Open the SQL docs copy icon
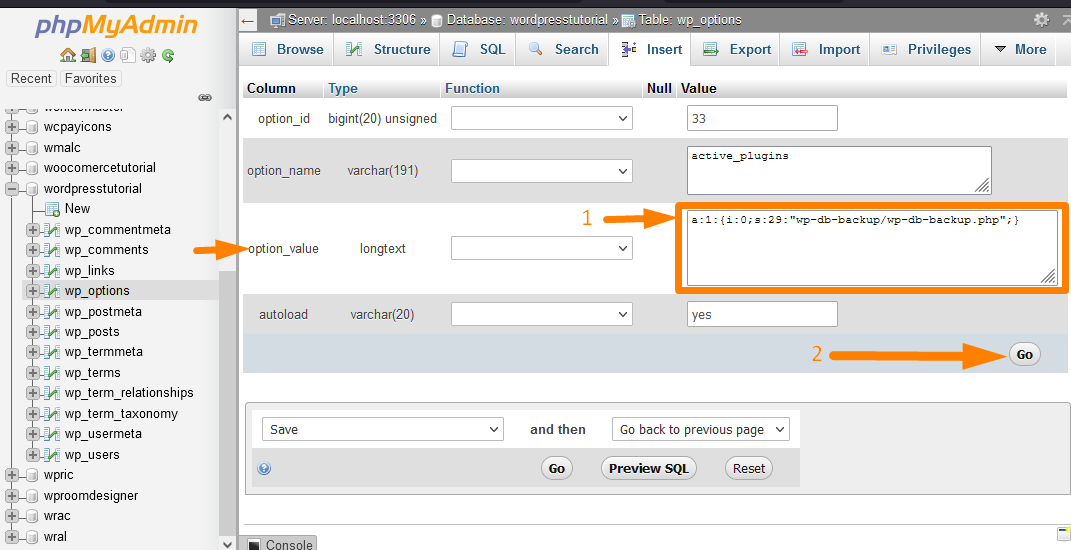Viewport: 1071px width, 550px height. (128, 55)
